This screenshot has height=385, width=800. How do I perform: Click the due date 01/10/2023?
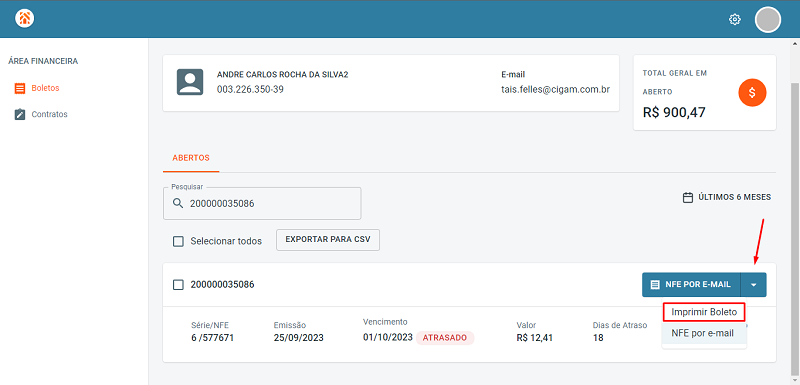tap(388, 337)
